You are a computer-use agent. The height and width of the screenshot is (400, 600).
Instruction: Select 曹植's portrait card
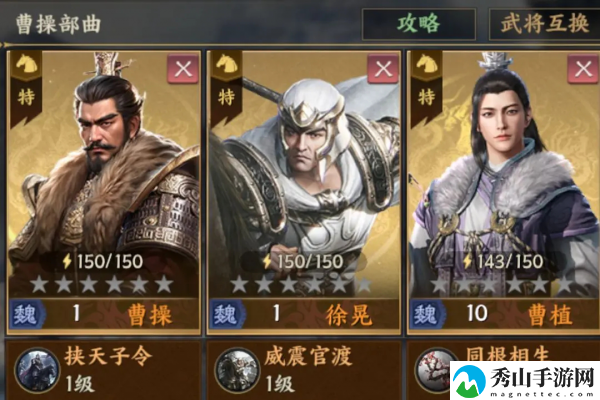503,193
